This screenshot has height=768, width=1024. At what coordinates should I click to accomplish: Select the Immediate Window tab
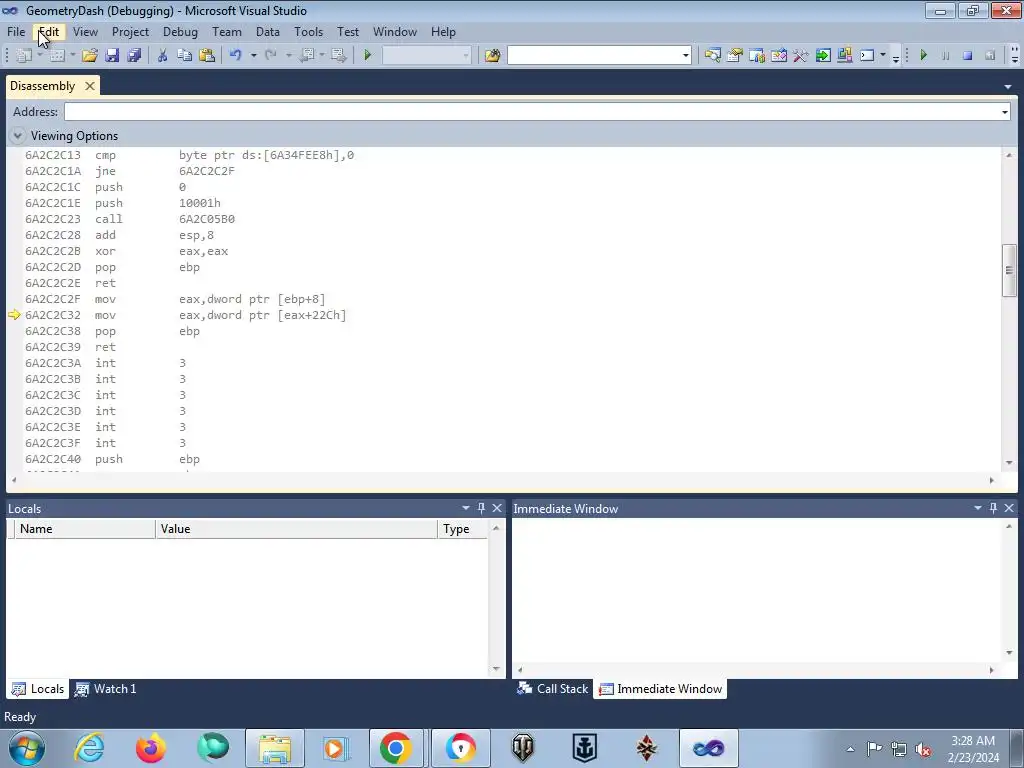click(x=660, y=689)
